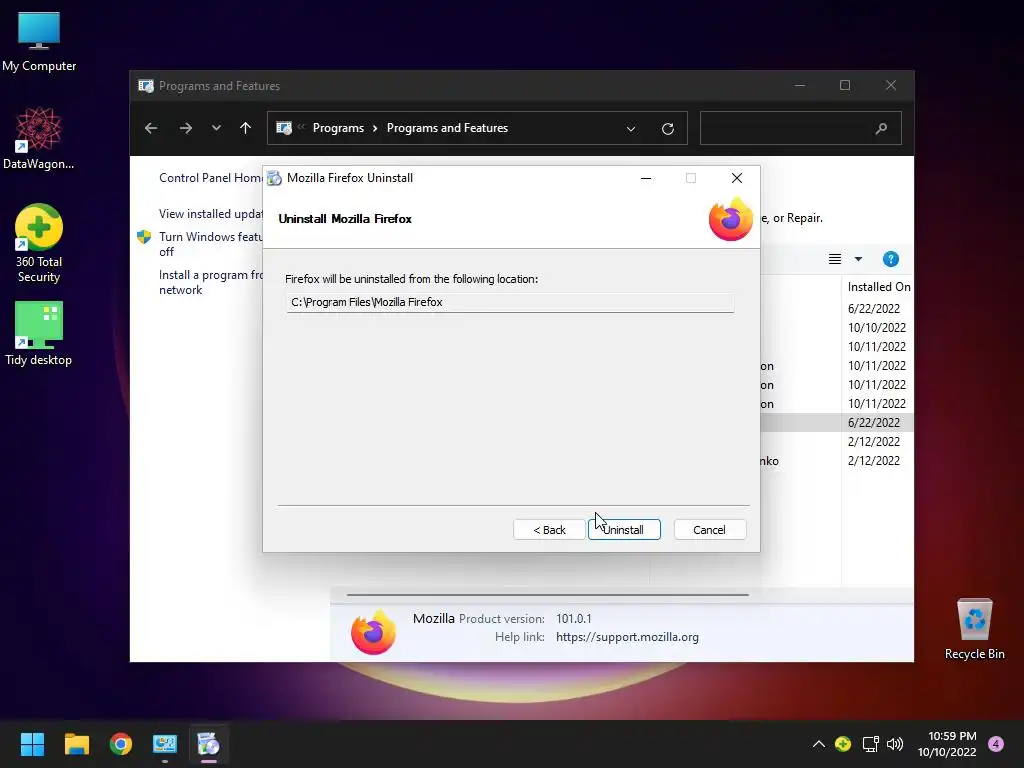Switch to the Firefox uninstaller taskbar icon
This screenshot has width=1024, height=768.
[208, 744]
